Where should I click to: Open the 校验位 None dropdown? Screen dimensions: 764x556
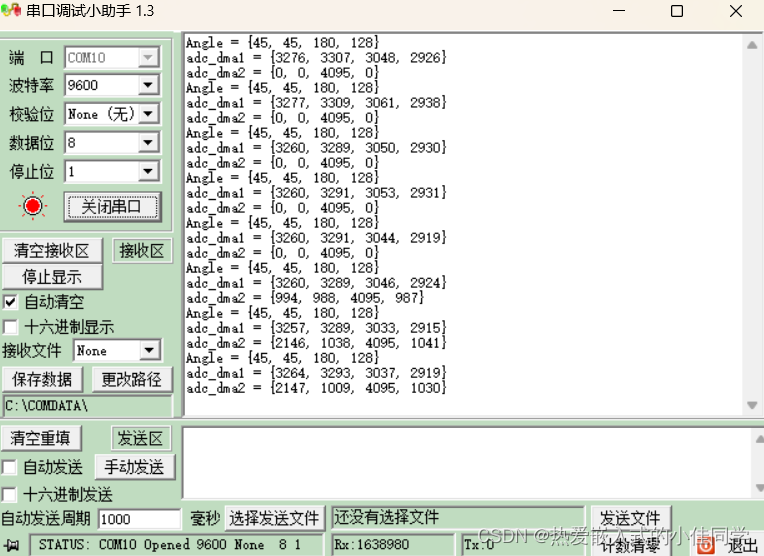point(148,114)
